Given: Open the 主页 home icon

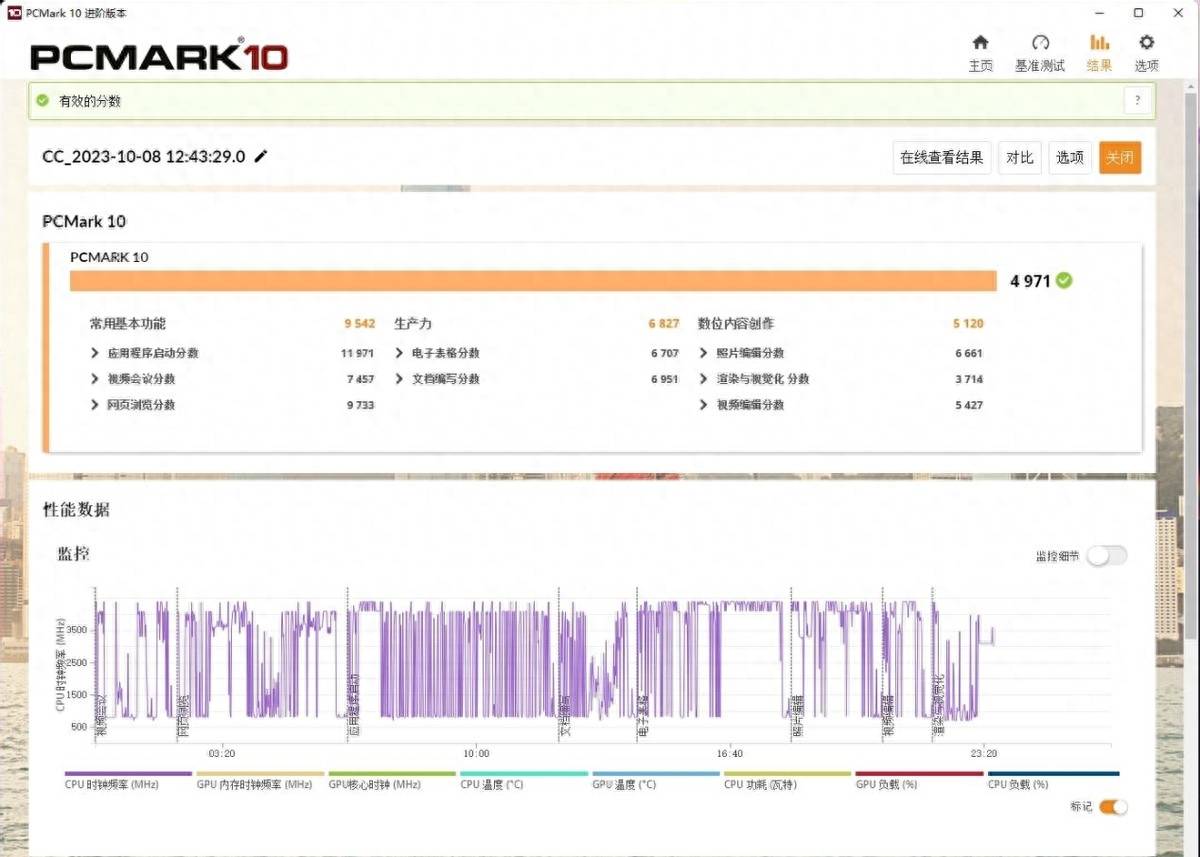Looking at the screenshot, I should (980, 42).
